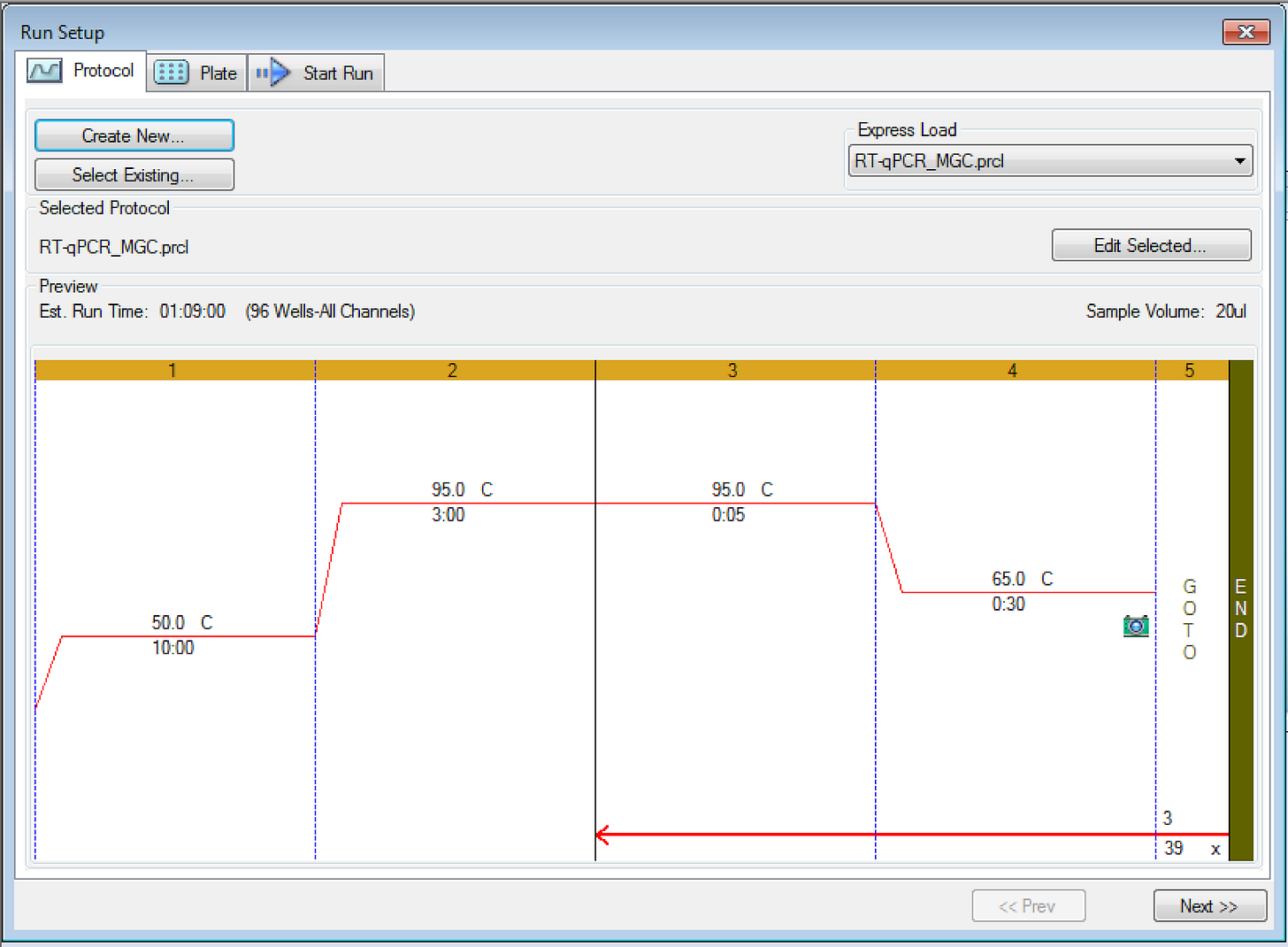Click the Next button
This screenshot has width=1288, height=947.
tap(1209, 905)
